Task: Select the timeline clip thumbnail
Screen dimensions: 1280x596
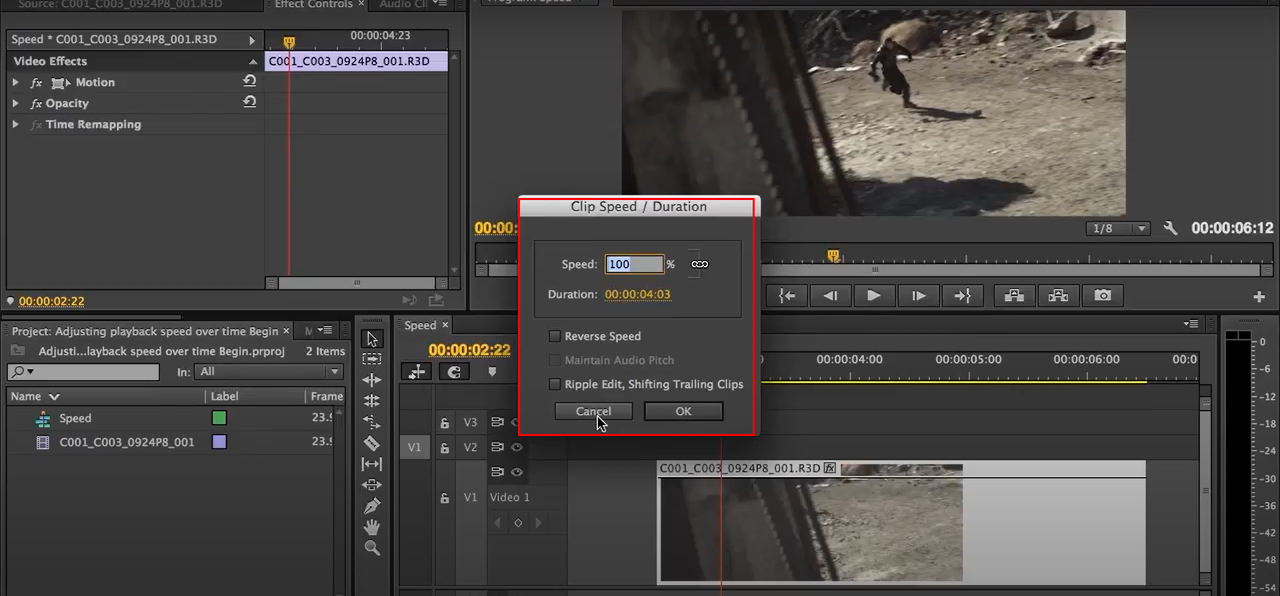Action: pos(810,529)
